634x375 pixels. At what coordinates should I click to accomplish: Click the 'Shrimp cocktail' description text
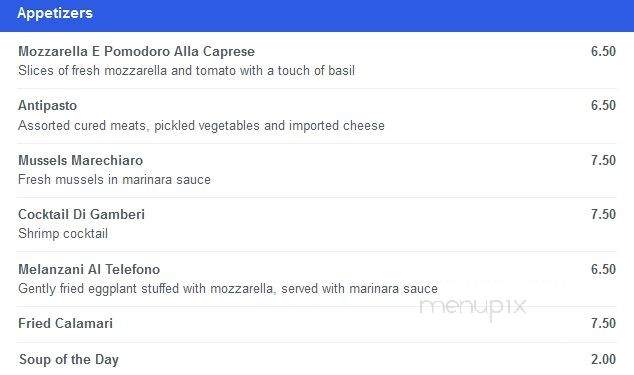(63, 234)
